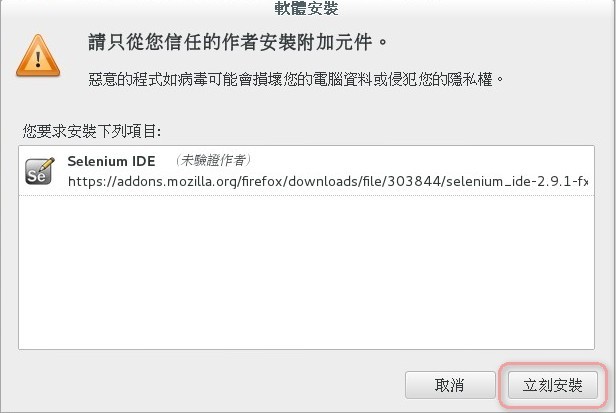Select the Selenium IDE add-on name
Image resolution: width=616 pixels, height=413 pixels.
click(111, 161)
